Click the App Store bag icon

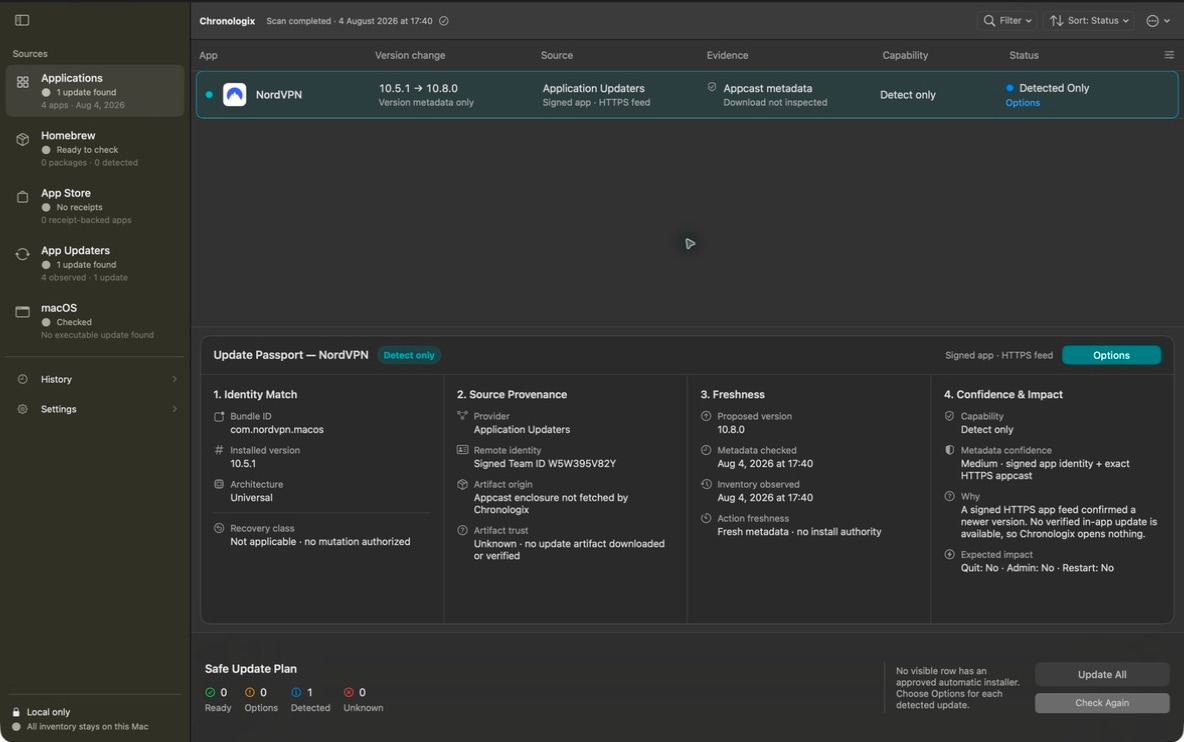tap(23, 196)
